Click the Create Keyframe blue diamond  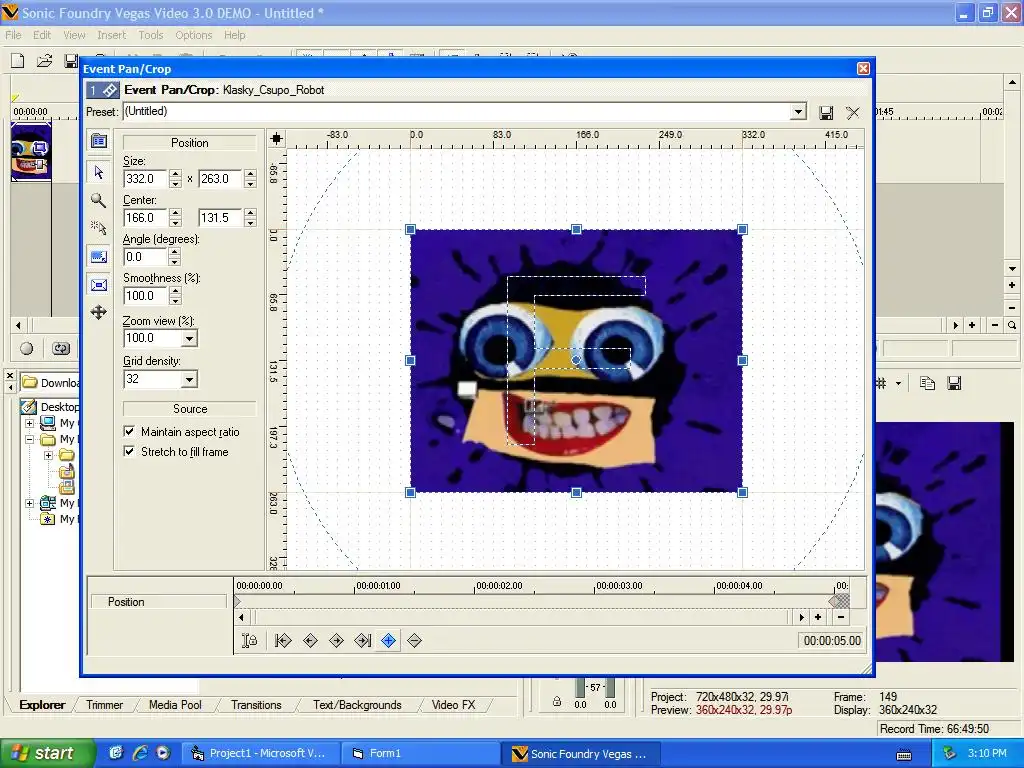(x=389, y=641)
